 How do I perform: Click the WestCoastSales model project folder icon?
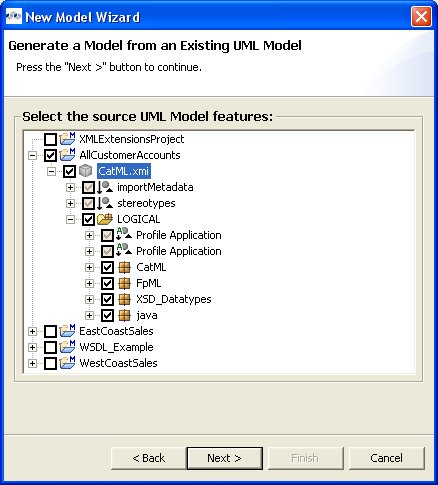(67, 363)
